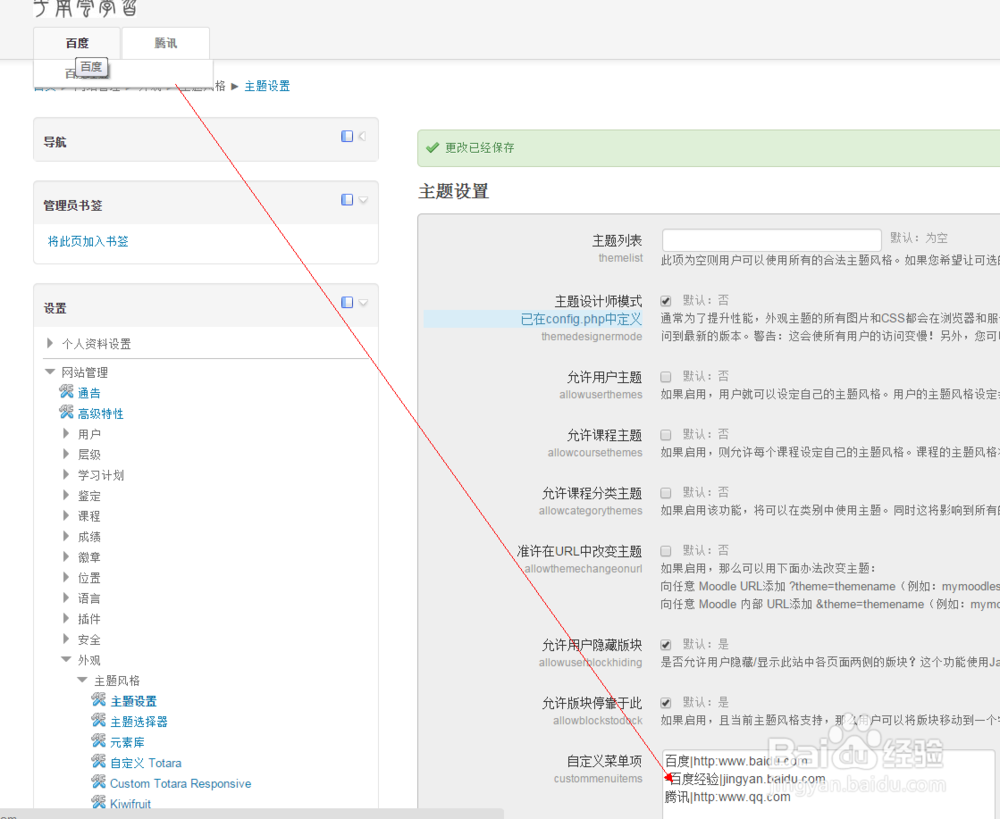Image resolution: width=1000 pixels, height=819 pixels.
Task: Dock the 导航 block icon
Action: (347, 136)
